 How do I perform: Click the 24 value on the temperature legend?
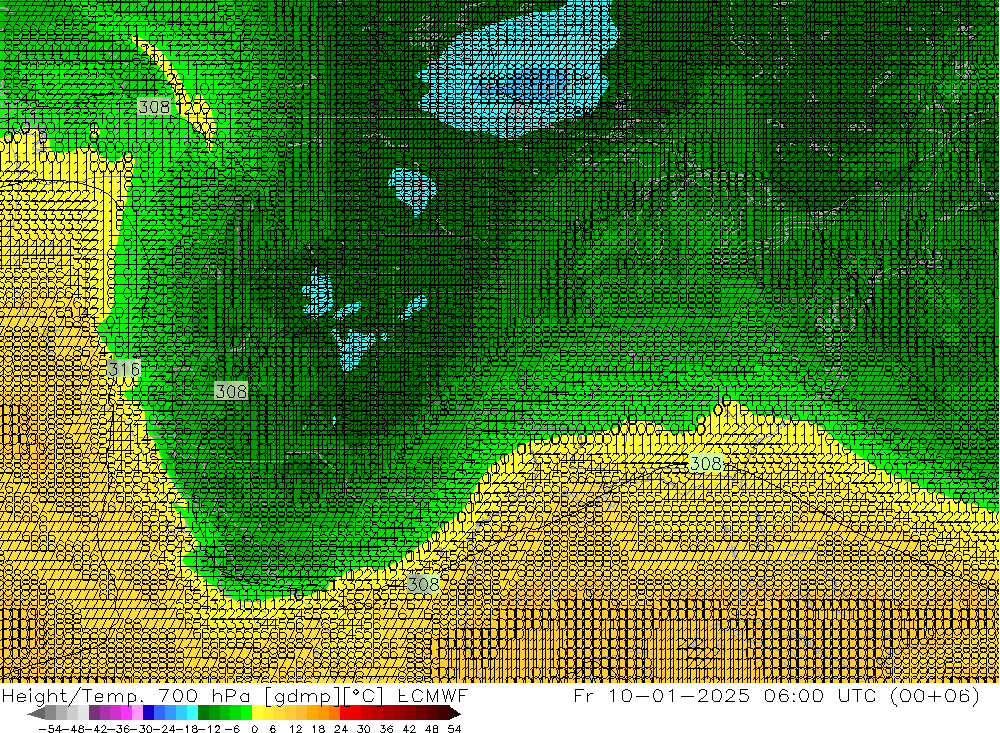click(x=341, y=729)
